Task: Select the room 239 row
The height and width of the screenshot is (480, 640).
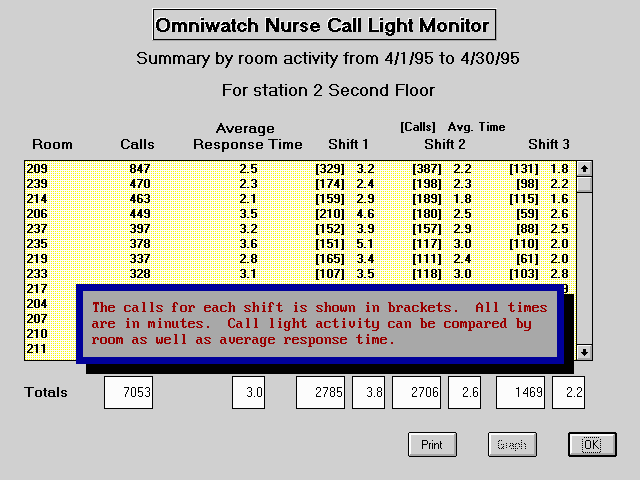Action: coord(300,184)
